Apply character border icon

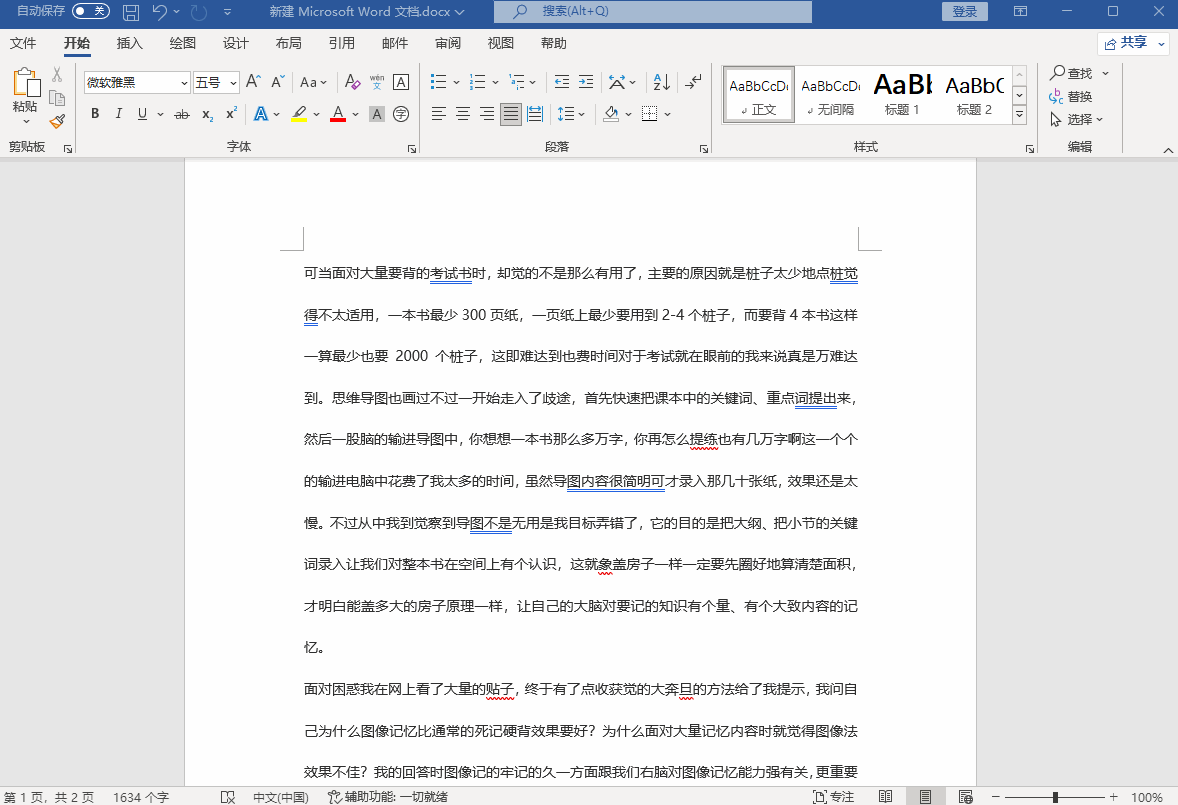[x=401, y=82]
